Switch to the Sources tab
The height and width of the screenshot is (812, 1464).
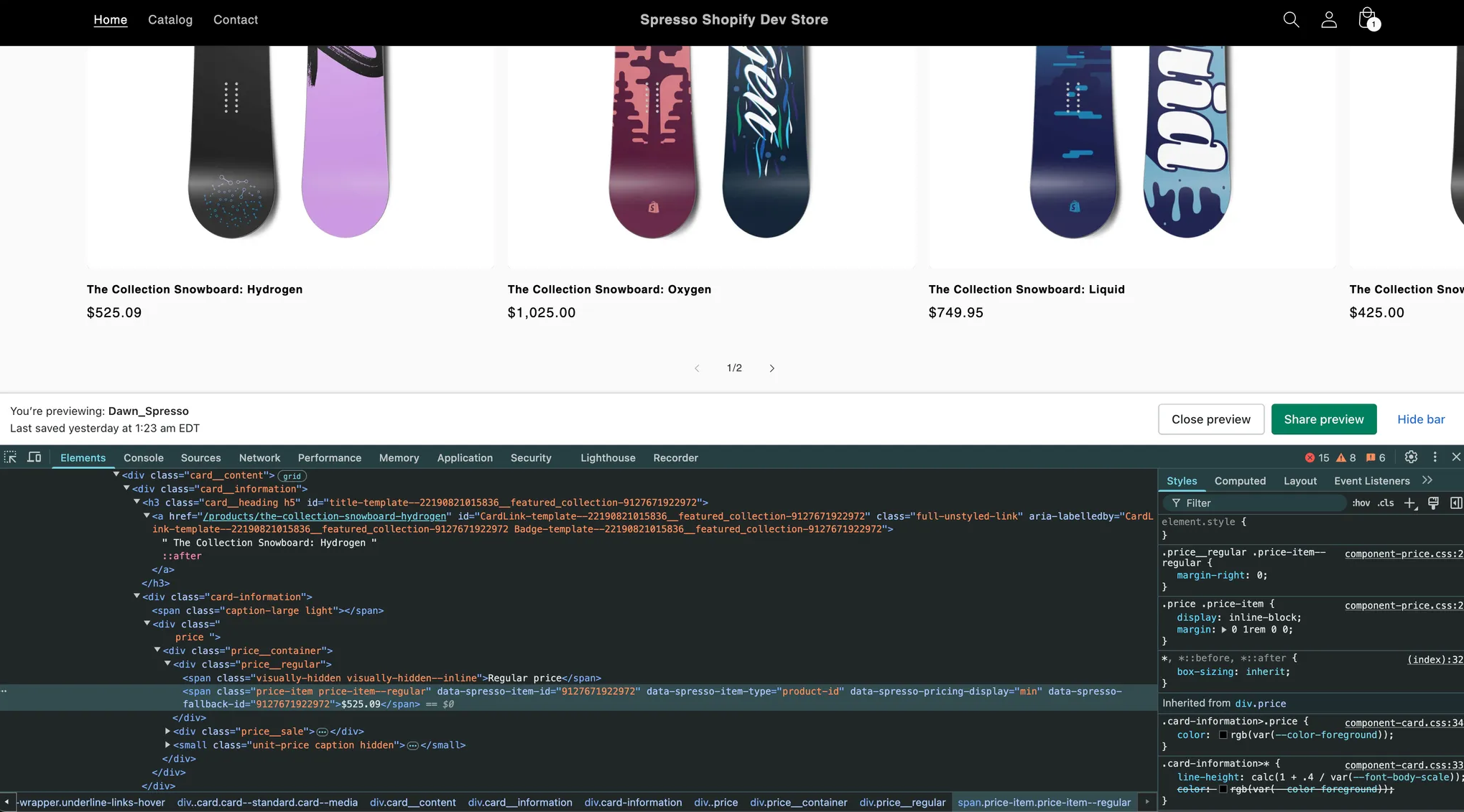201,458
